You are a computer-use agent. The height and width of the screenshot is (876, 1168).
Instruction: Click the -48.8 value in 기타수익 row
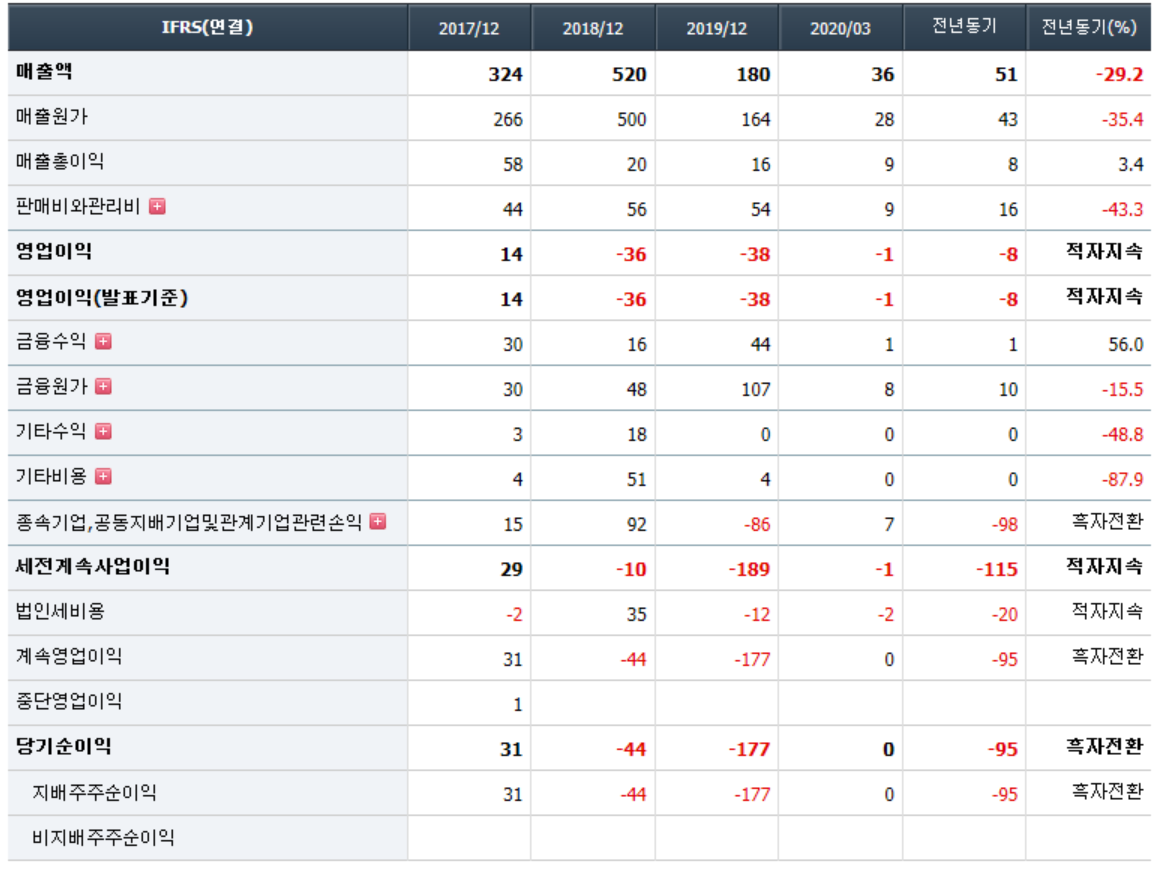[1123, 434]
